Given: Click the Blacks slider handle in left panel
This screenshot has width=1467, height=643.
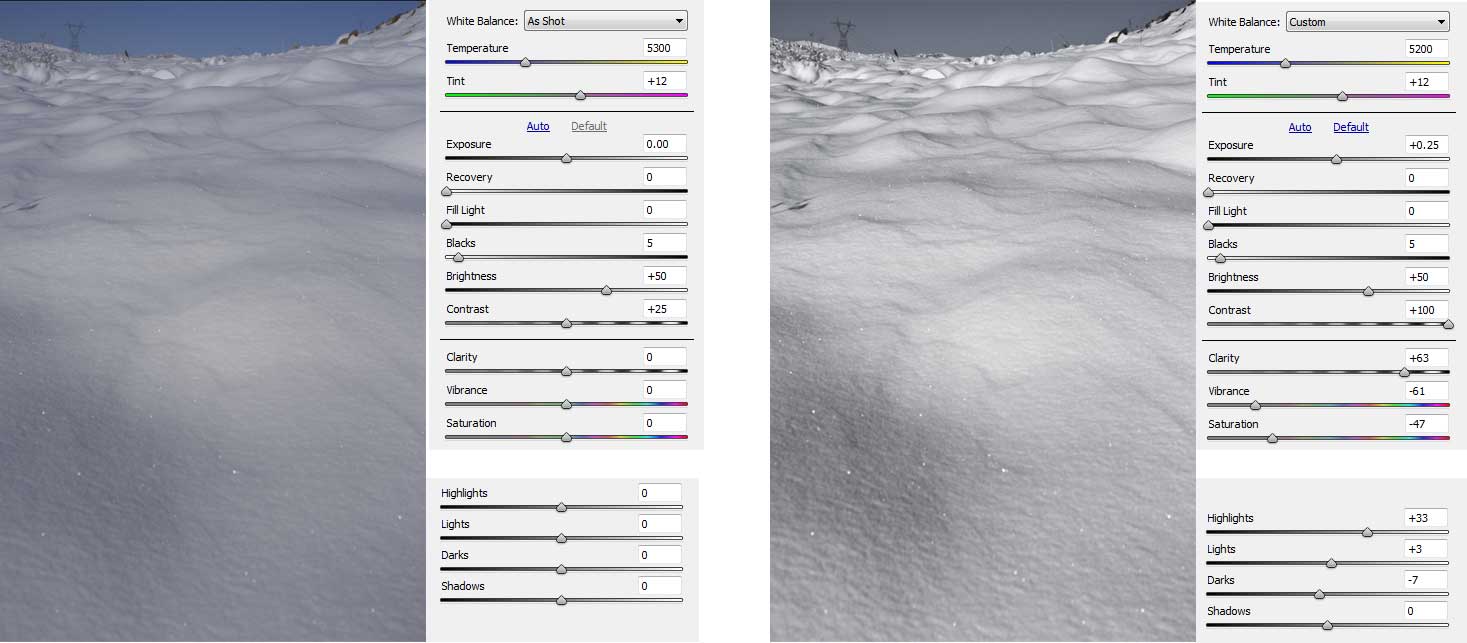Looking at the screenshot, I should pos(458,257).
